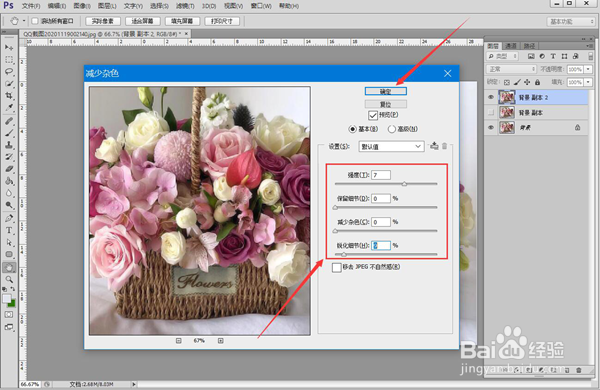Select the 基本(B) basic radio button
Screen dimensions: 600x390
(352, 129)
